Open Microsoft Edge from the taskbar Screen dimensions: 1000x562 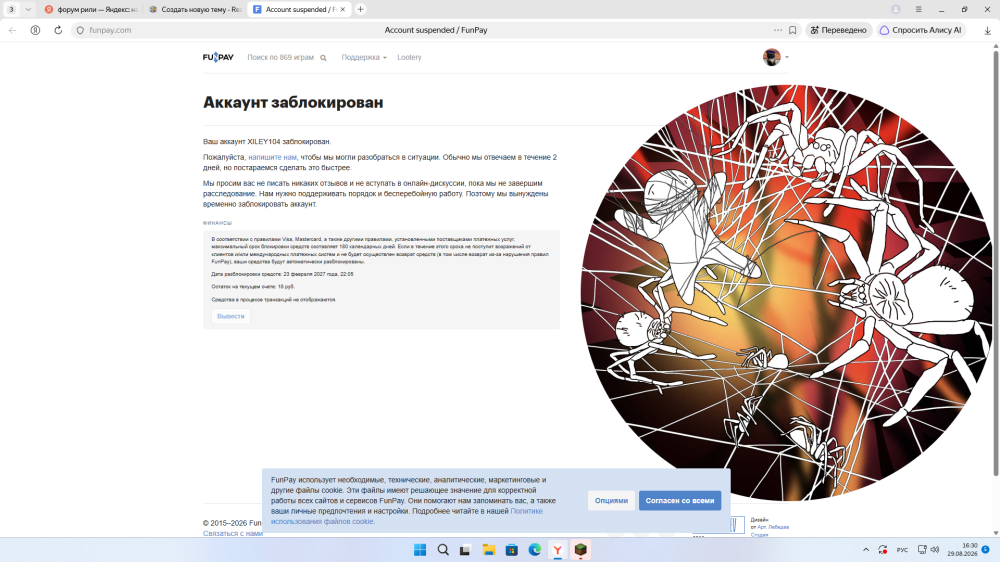pos(534,550)
